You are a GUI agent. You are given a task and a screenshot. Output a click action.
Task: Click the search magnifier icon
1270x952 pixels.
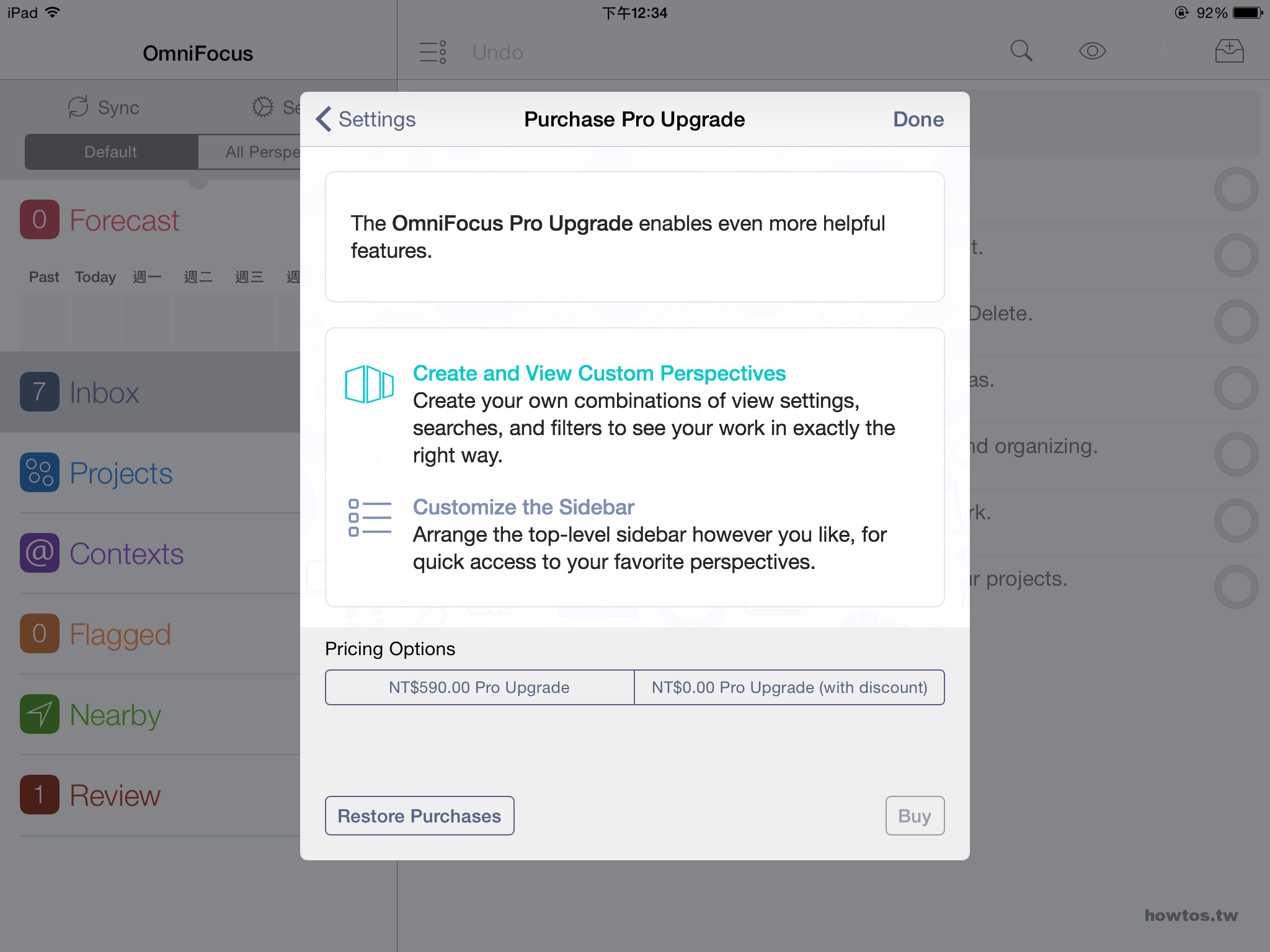point(1021,51)
